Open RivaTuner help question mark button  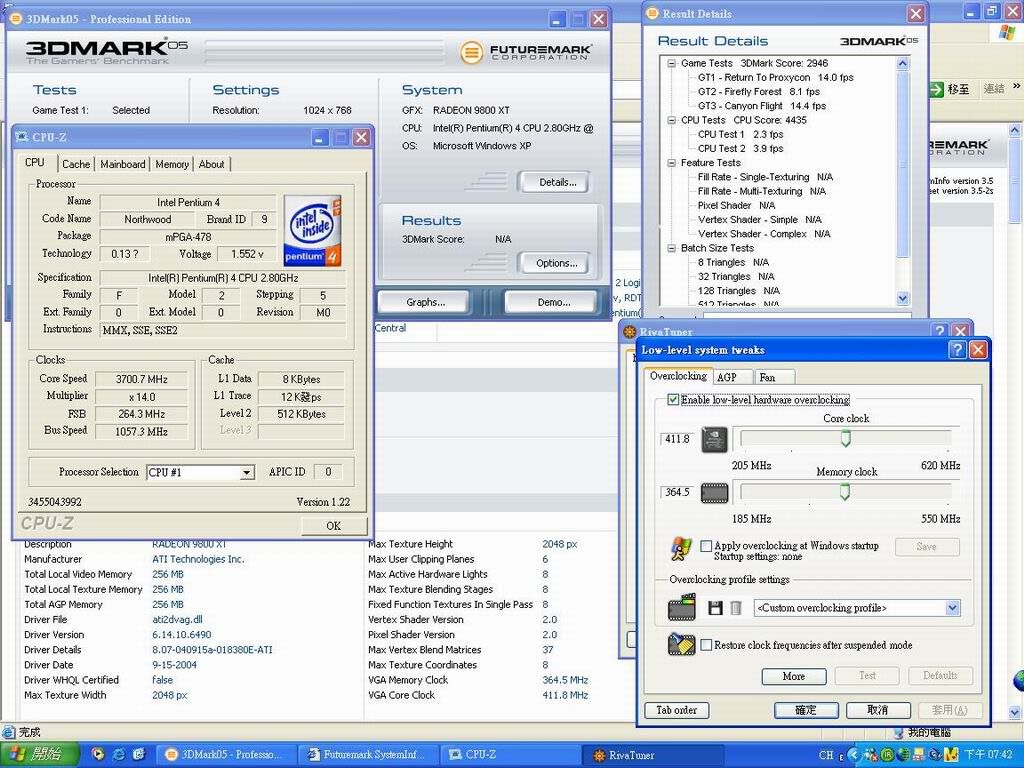click(939, 331)
